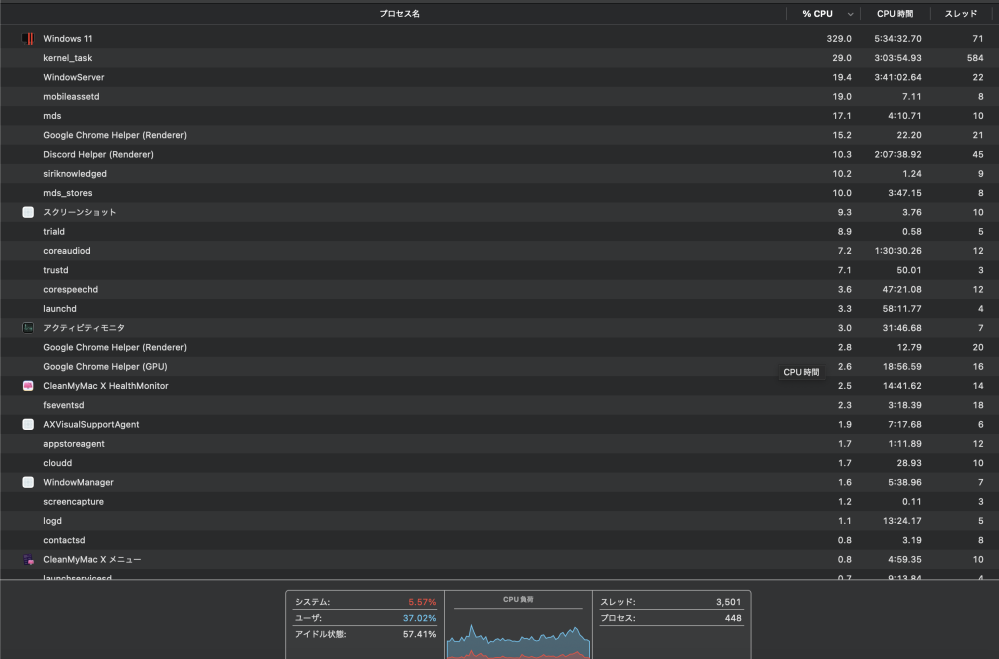
Task: Select the AXVisualSupportAgent process name
Action: point(91,424)
